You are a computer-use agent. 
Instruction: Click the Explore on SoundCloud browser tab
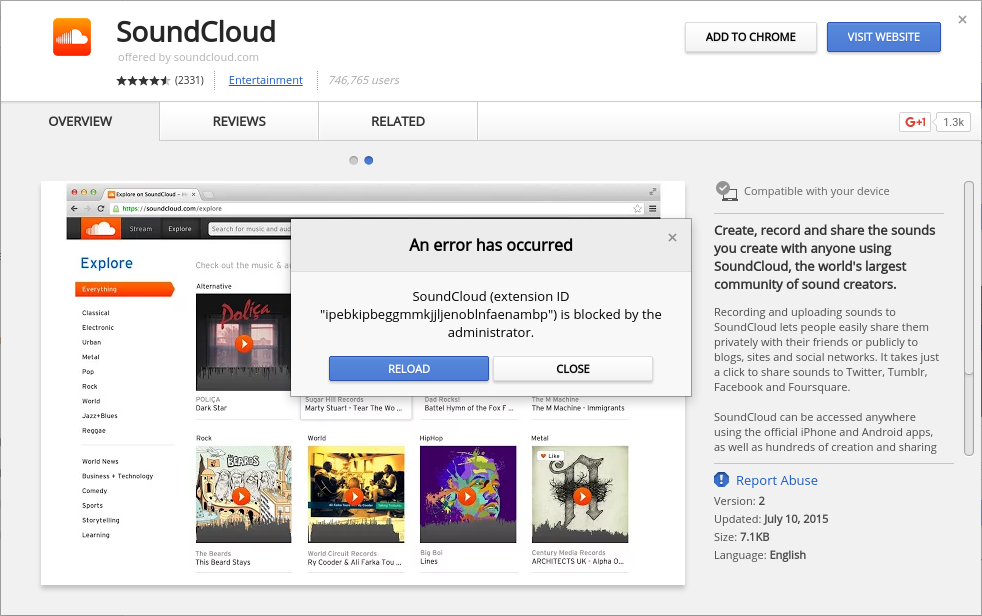click(152, 194)
